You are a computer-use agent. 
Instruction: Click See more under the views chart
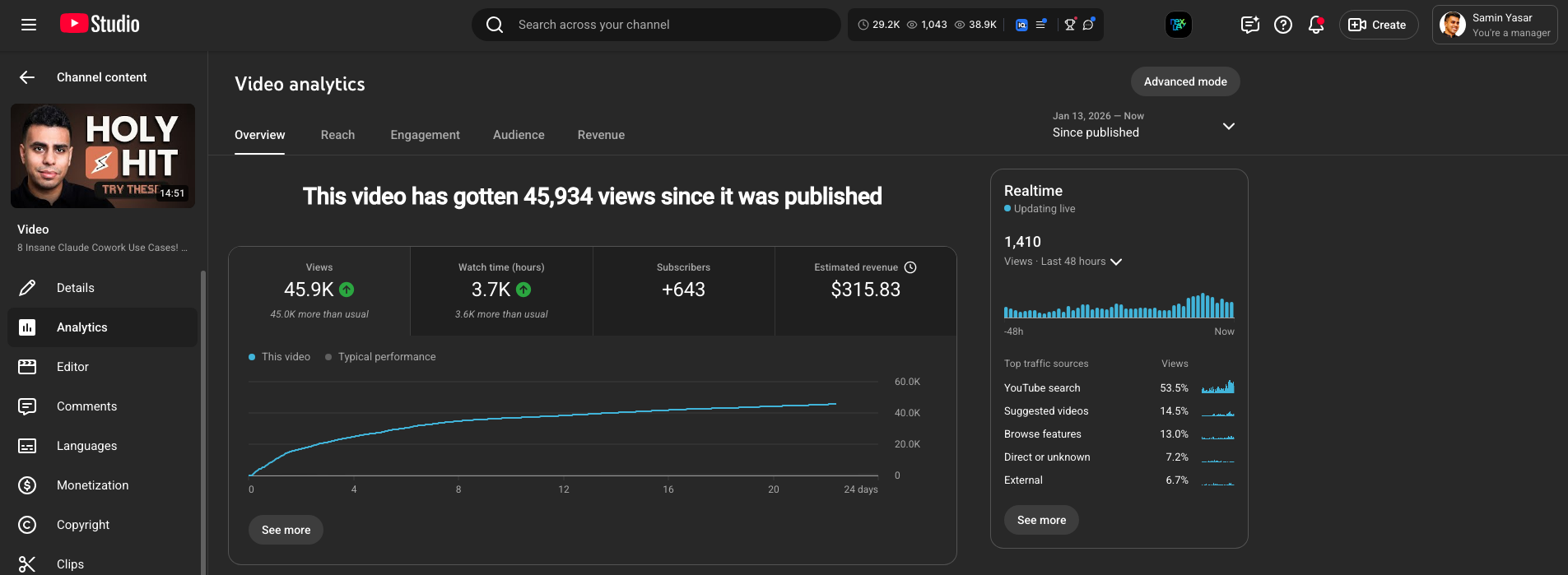[286, 530]
